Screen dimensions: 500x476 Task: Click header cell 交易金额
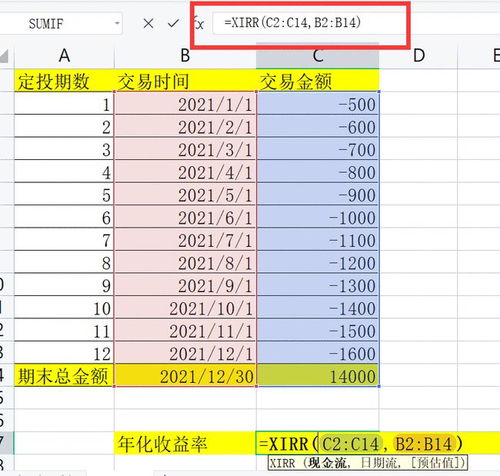click(318, 81)
